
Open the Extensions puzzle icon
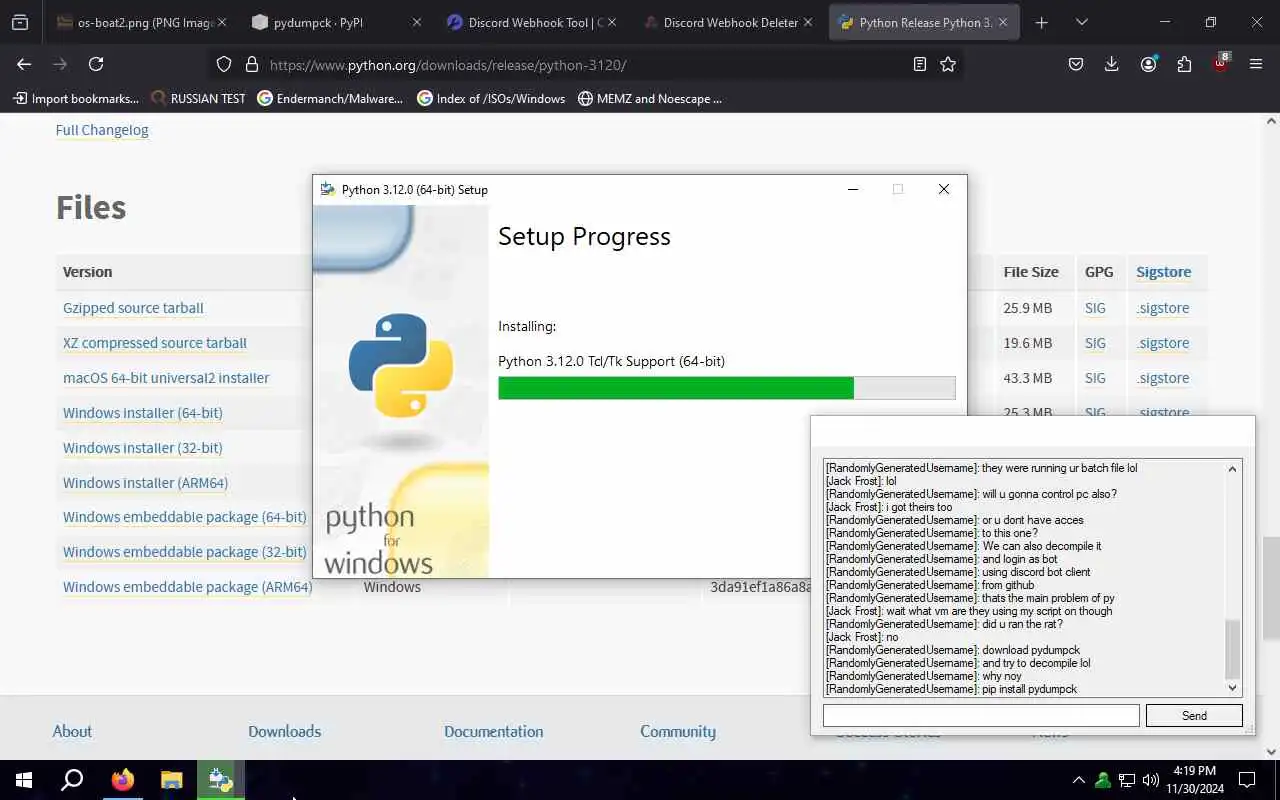tap(1184, 64)
